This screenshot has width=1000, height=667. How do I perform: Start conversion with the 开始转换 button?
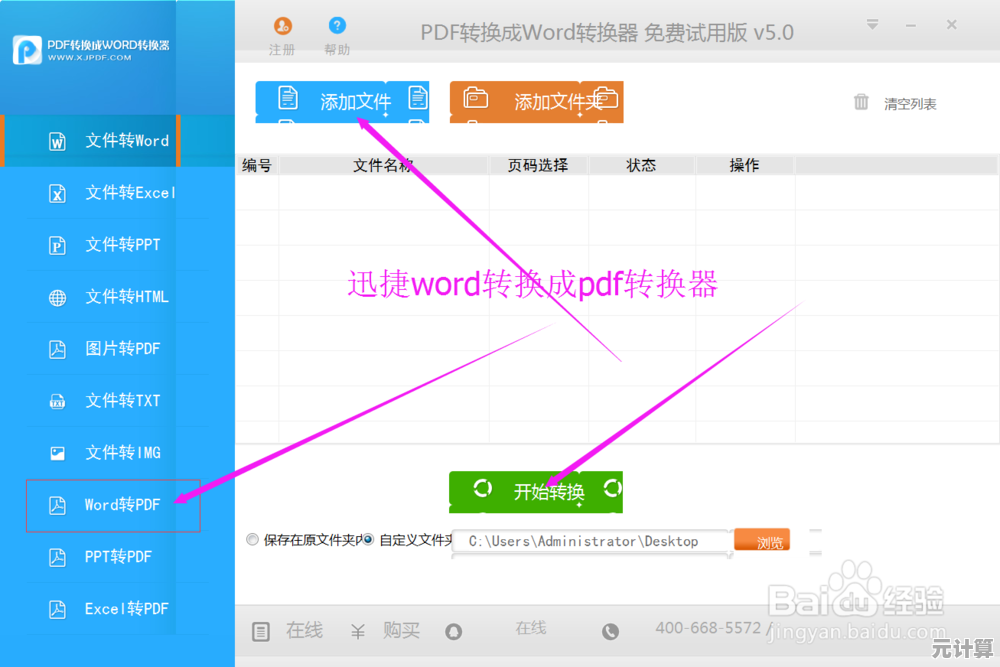[536, 490]
